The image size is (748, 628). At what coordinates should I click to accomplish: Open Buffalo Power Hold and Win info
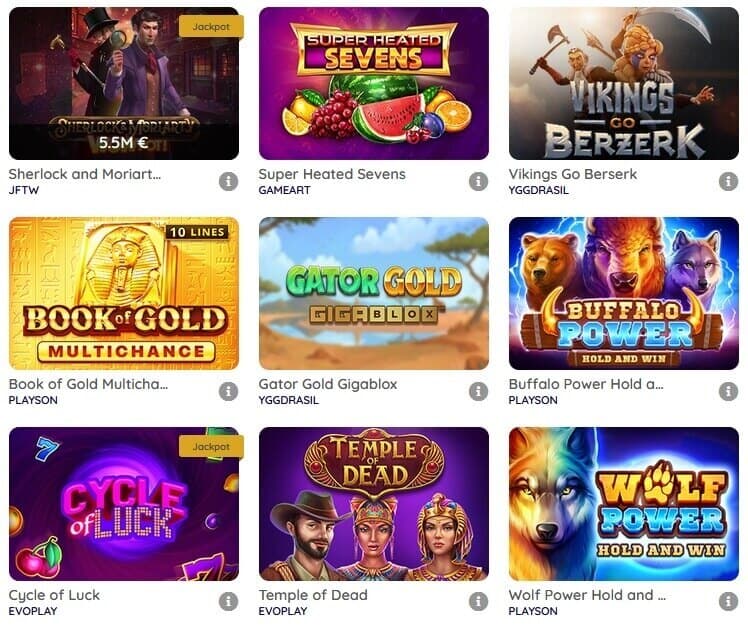tap(728, 391)
